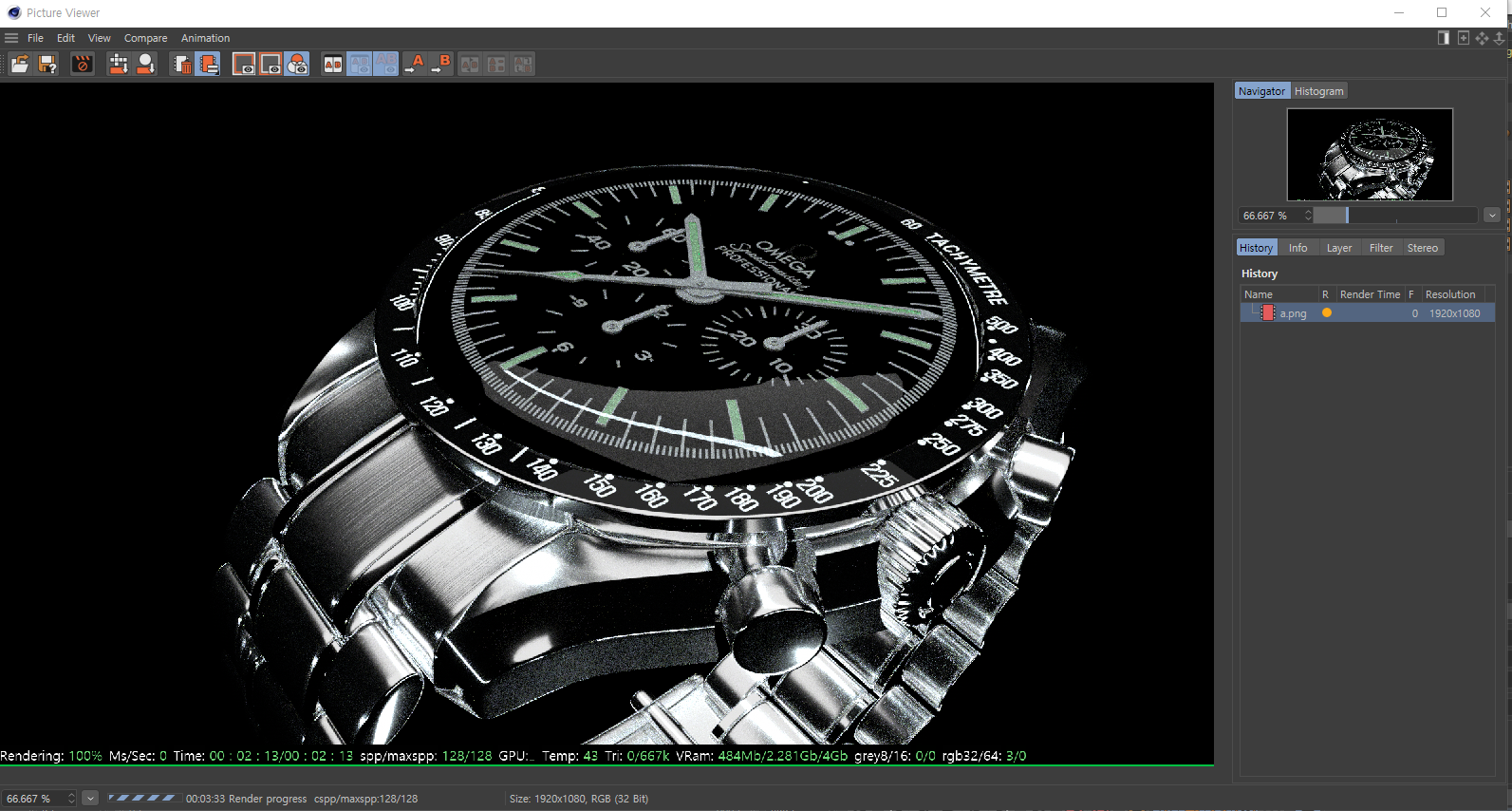Open the Navigator zoom preset dropdown
1512x811 pixels.
[x=1492, y=216]
